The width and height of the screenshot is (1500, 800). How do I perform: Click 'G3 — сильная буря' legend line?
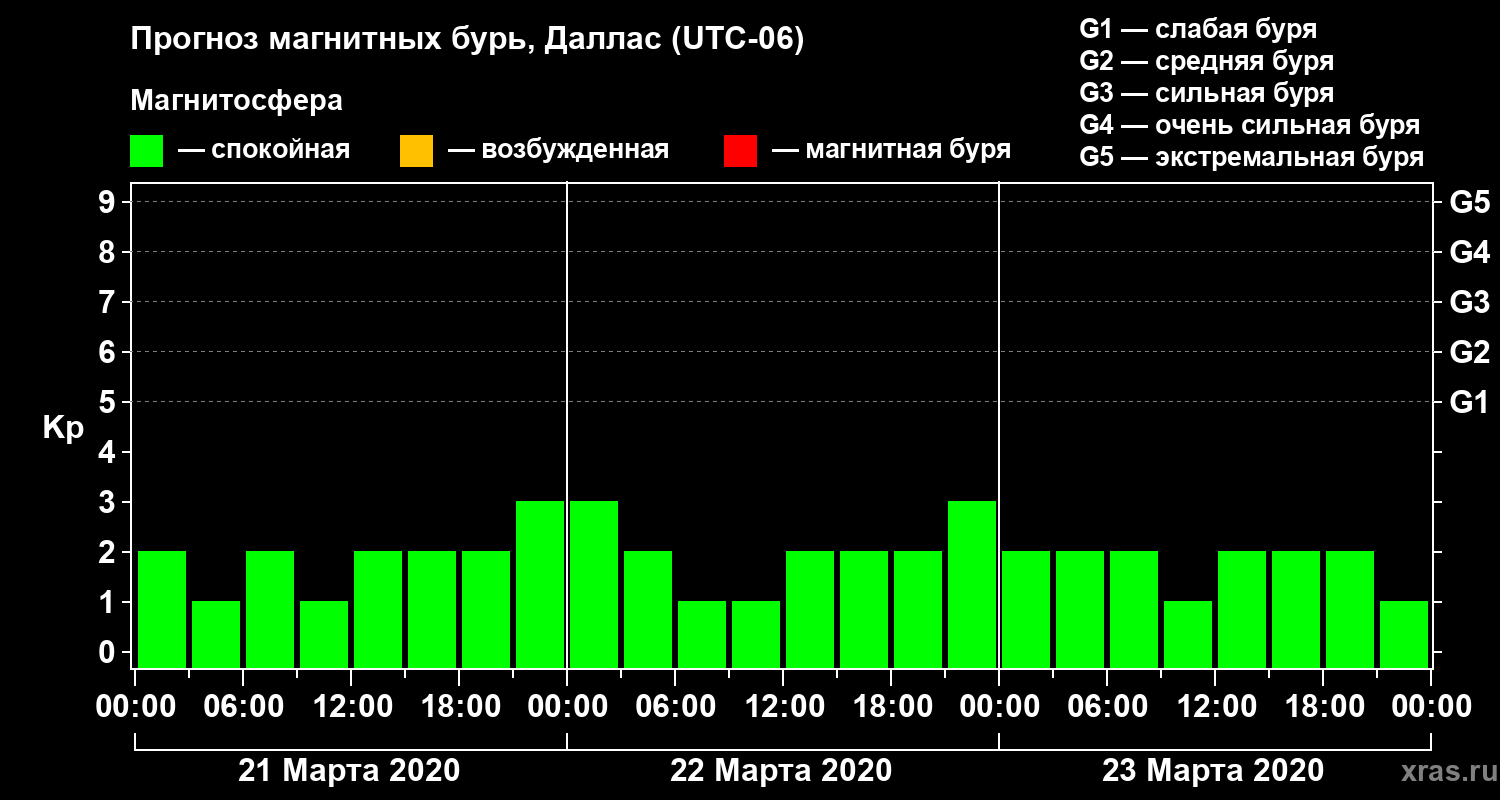[1206, 93]
